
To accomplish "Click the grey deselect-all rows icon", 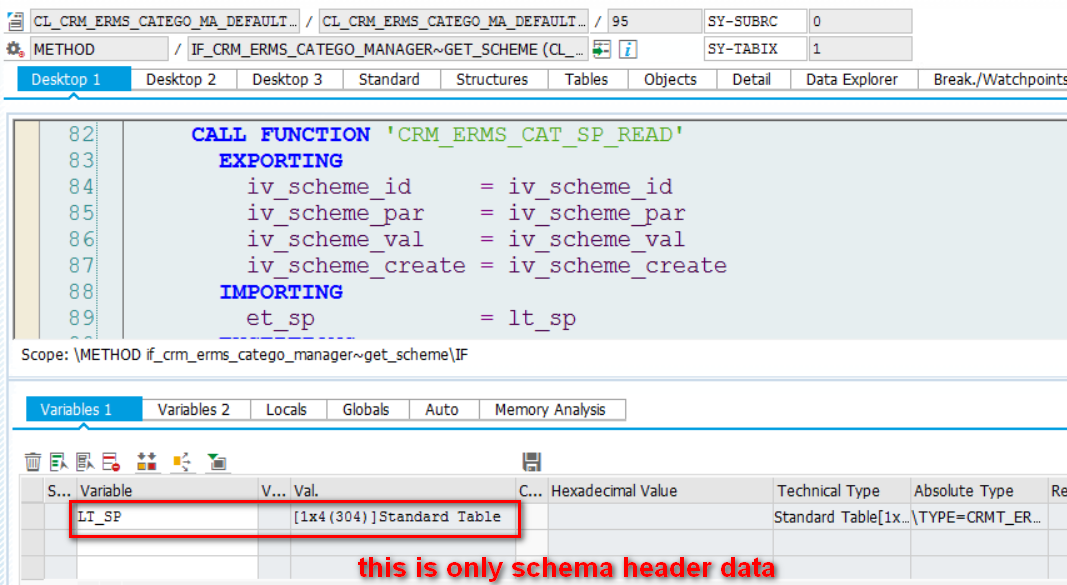I will (85, 462).
